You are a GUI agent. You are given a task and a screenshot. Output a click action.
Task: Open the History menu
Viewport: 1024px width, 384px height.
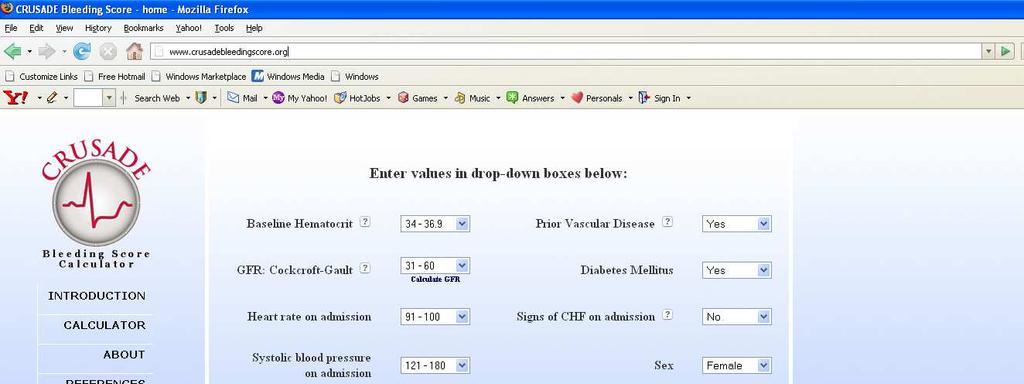coord(98,28)
